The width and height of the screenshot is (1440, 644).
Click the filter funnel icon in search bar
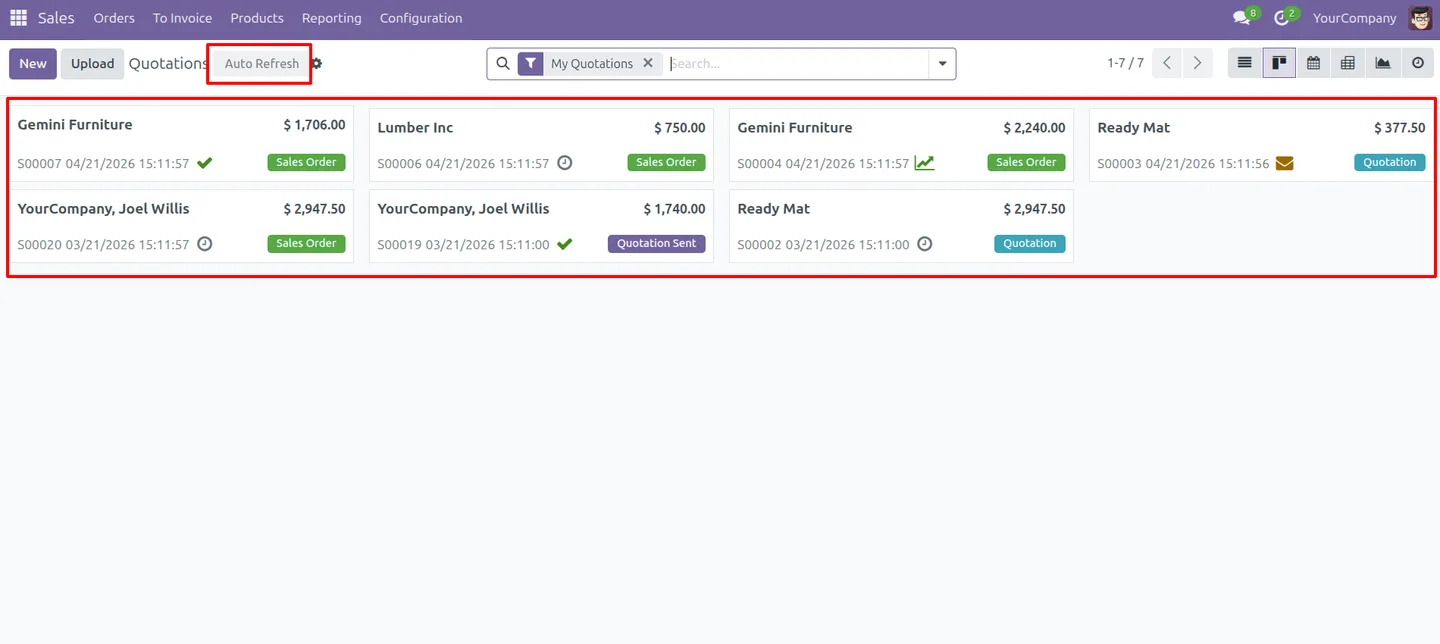[530, 63]
